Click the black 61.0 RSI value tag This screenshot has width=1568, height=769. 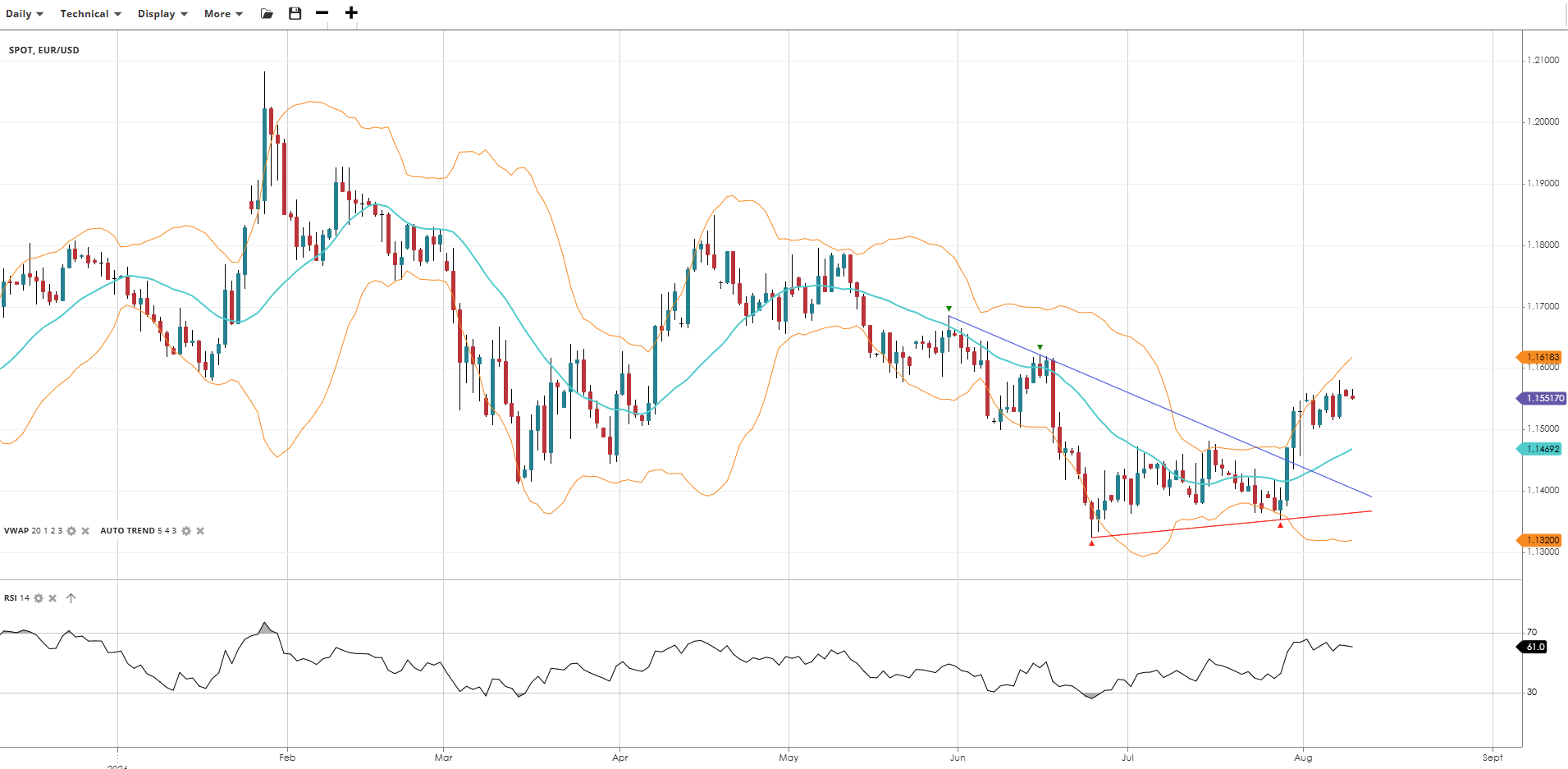[x=1532, y=647]
